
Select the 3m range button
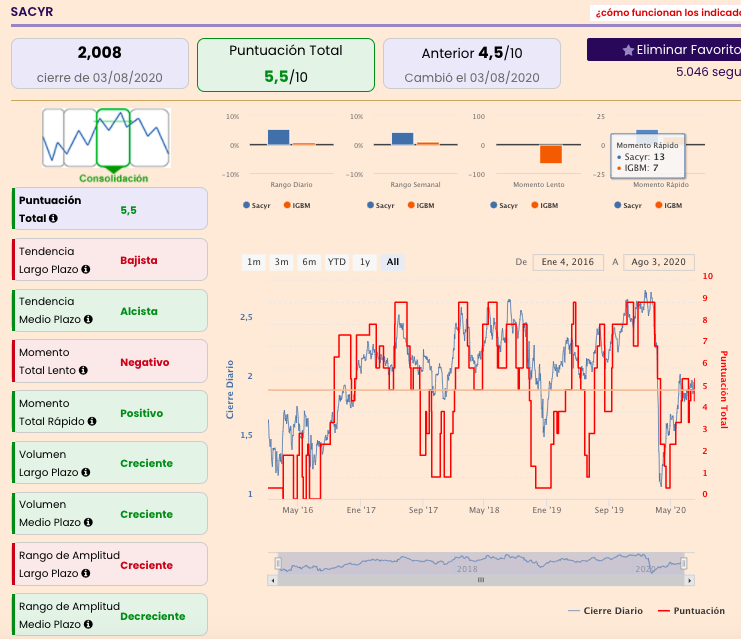tap(282, 262)
